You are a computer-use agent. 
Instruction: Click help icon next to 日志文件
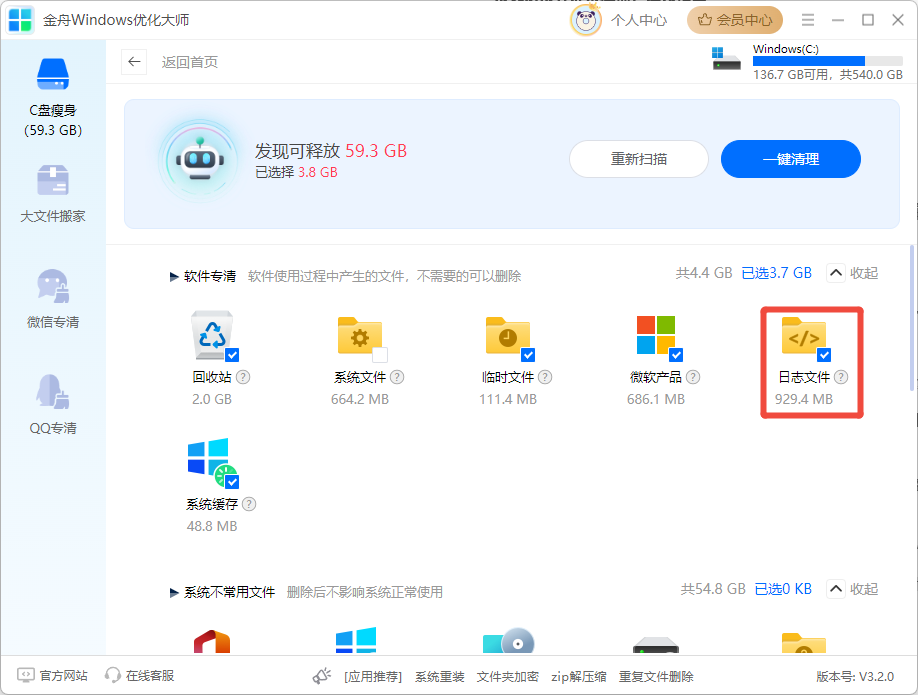[x=841, y=377]
